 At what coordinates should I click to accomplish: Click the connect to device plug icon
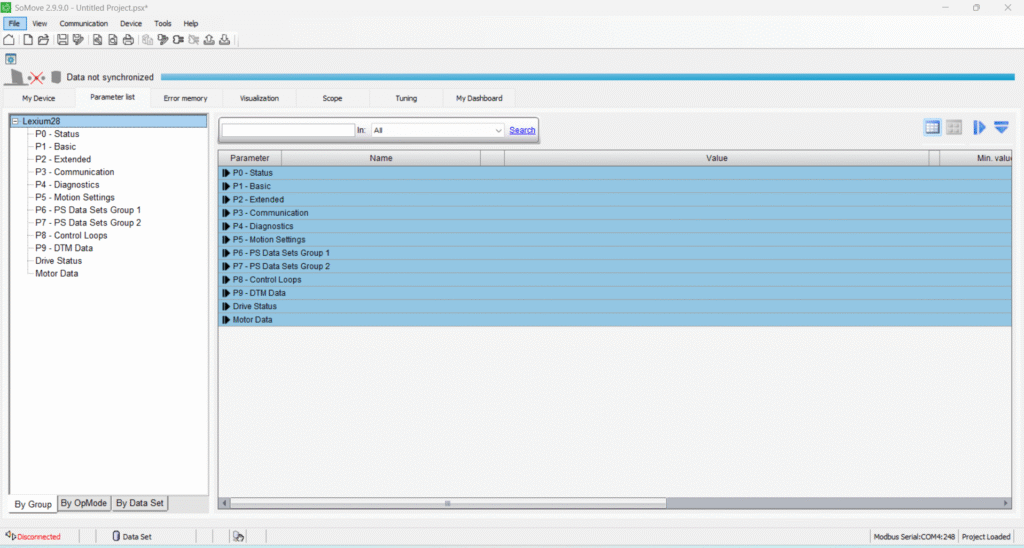(178, 40)
